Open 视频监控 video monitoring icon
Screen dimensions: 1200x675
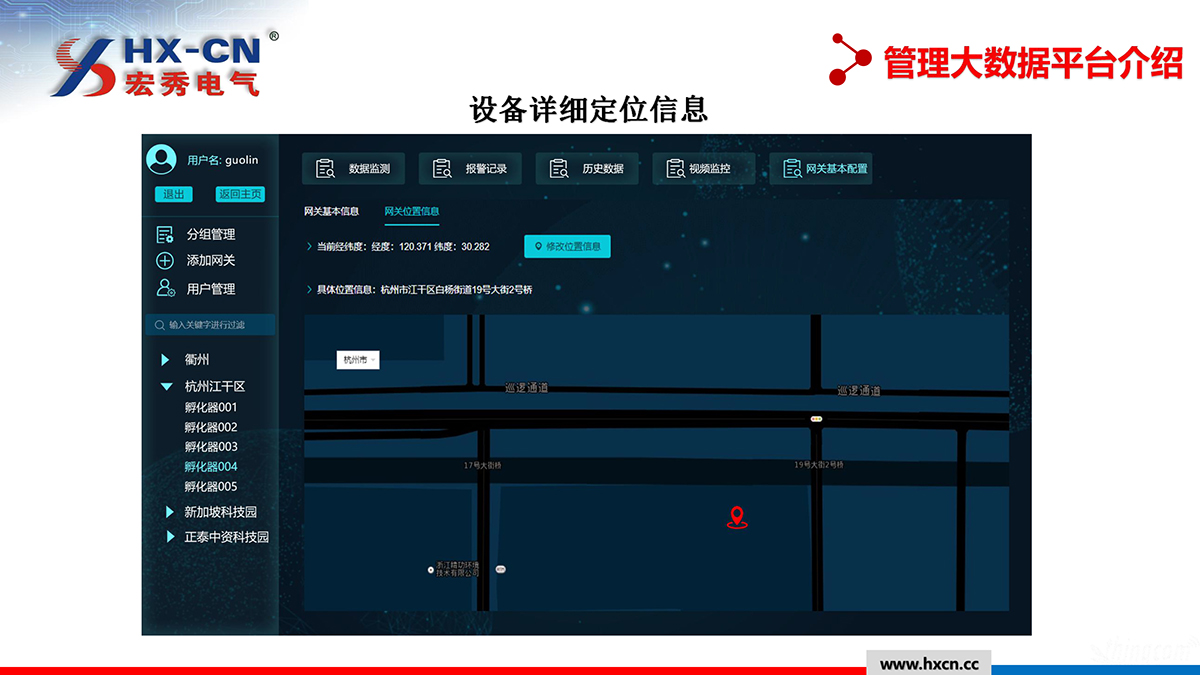pyautogui.click(x=676, y=169)
